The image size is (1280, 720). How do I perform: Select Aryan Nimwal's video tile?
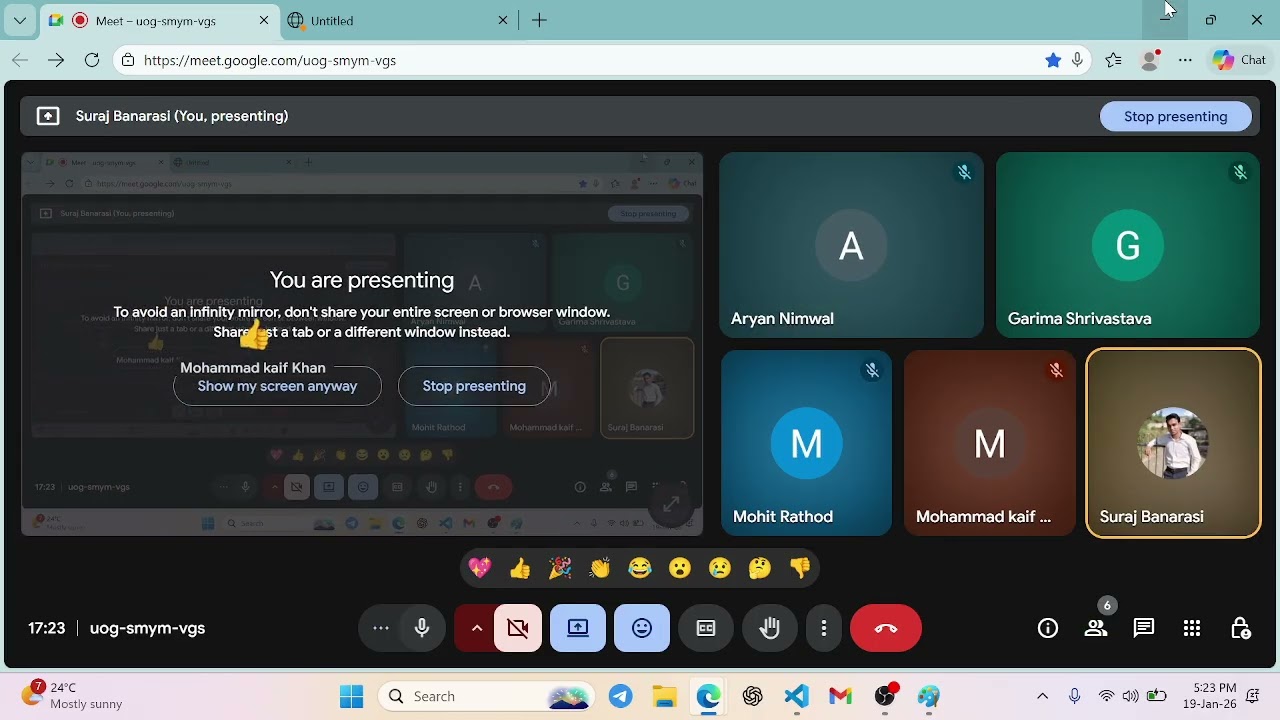coord(851,245)
